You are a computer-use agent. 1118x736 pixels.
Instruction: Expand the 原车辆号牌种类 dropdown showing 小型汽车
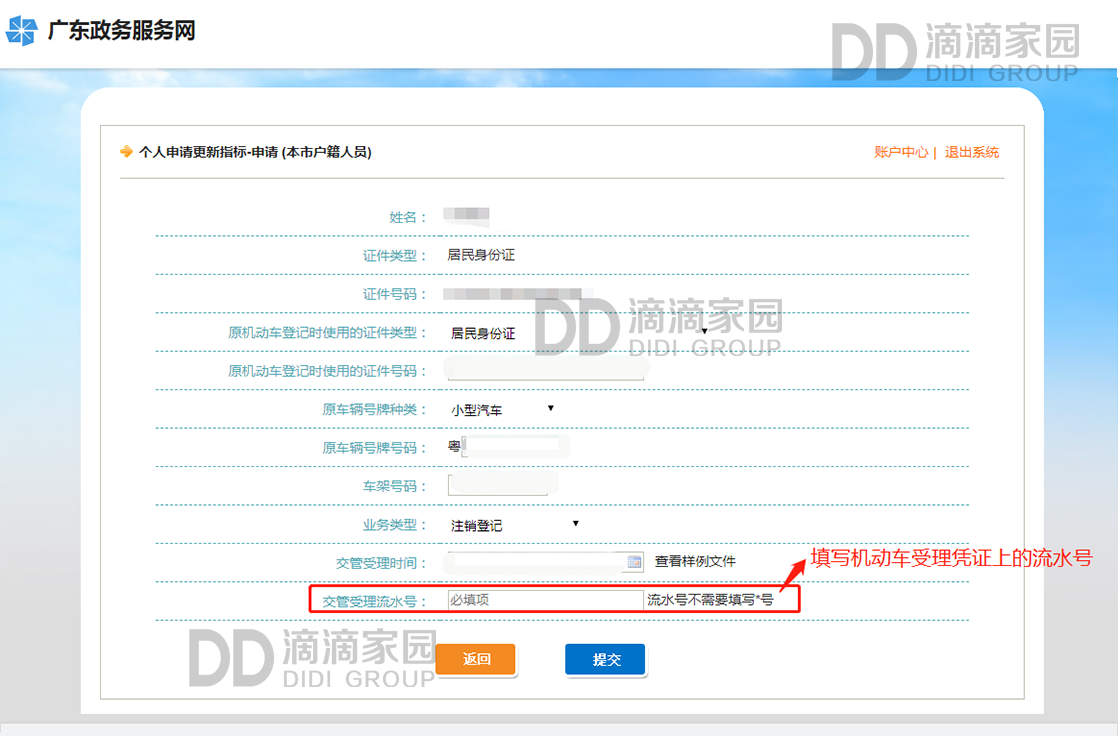click(x=502, y=409)
